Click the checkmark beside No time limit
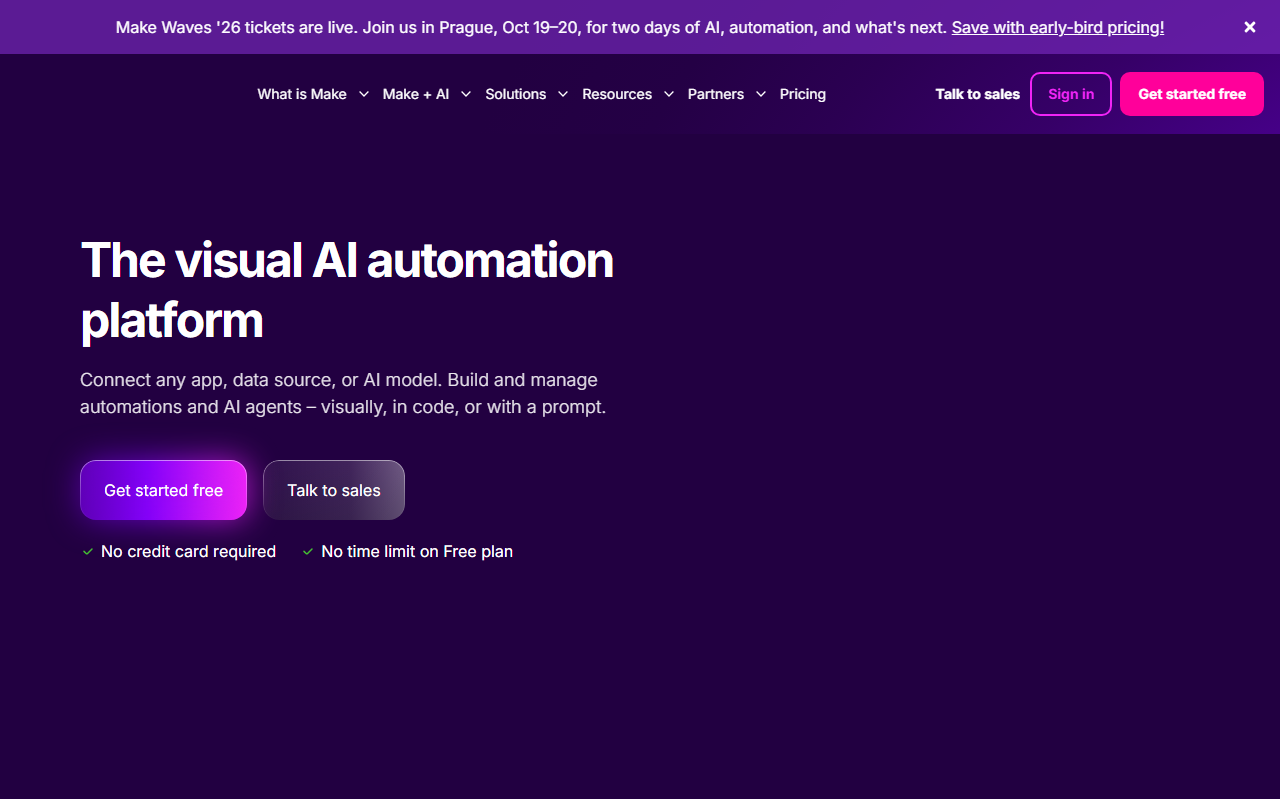 [x=308, y=552]
